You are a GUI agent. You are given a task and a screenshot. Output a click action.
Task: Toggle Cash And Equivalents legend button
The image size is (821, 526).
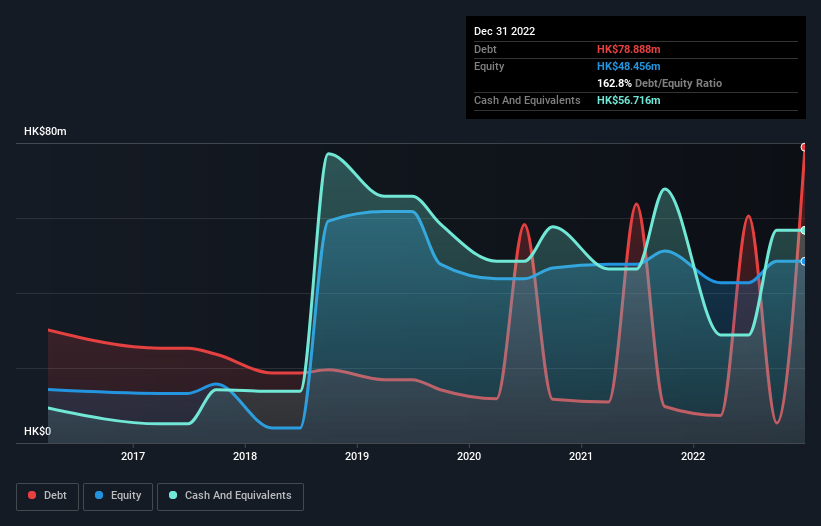pos(230,496)
